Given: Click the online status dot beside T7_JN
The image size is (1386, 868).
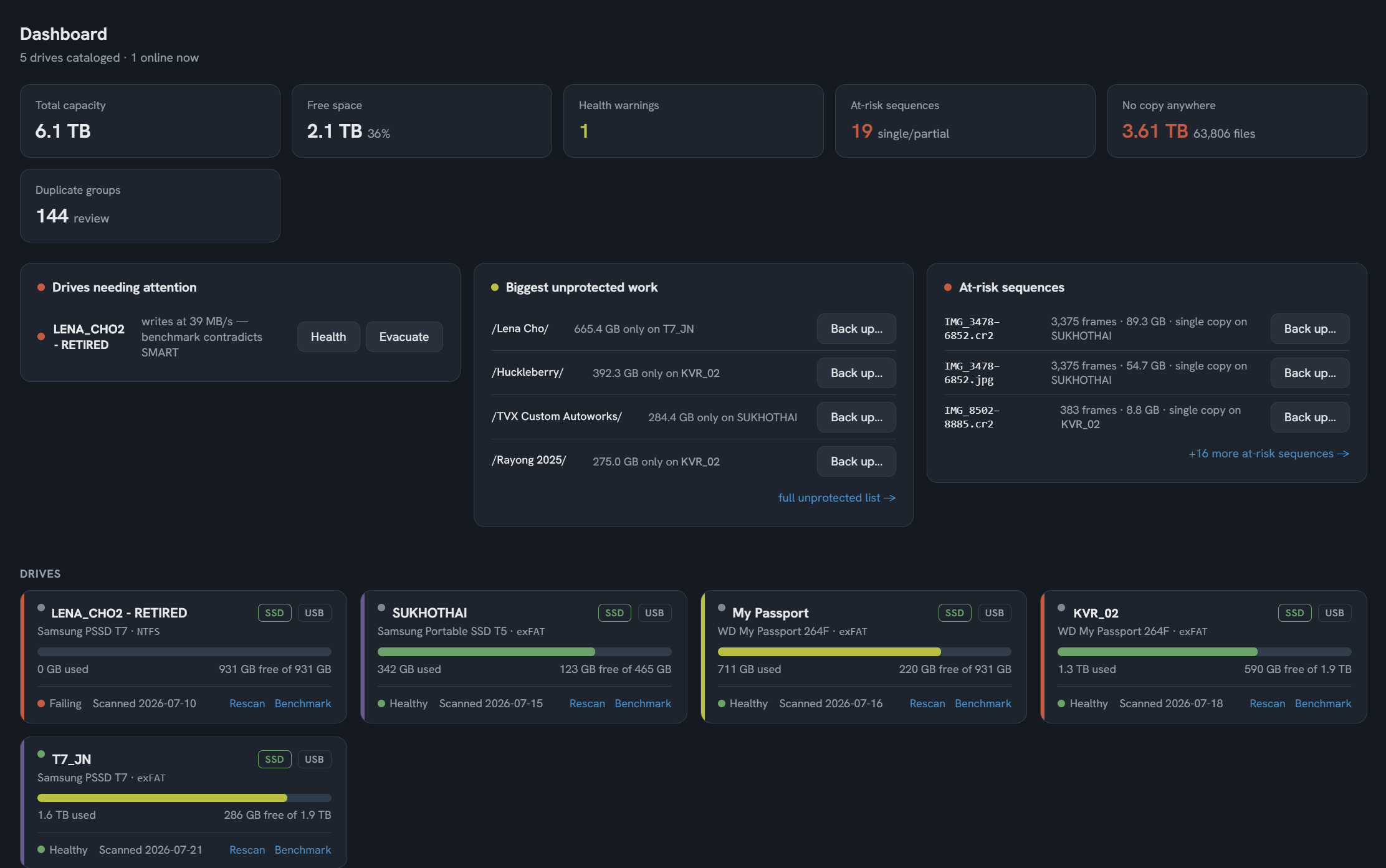Looking at the screenshot, I should click(41, 754).
